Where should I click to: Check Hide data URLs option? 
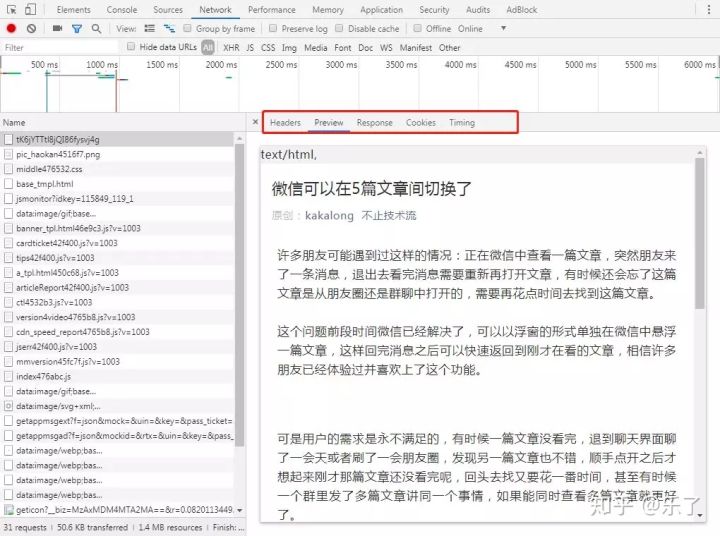point(131,46)
